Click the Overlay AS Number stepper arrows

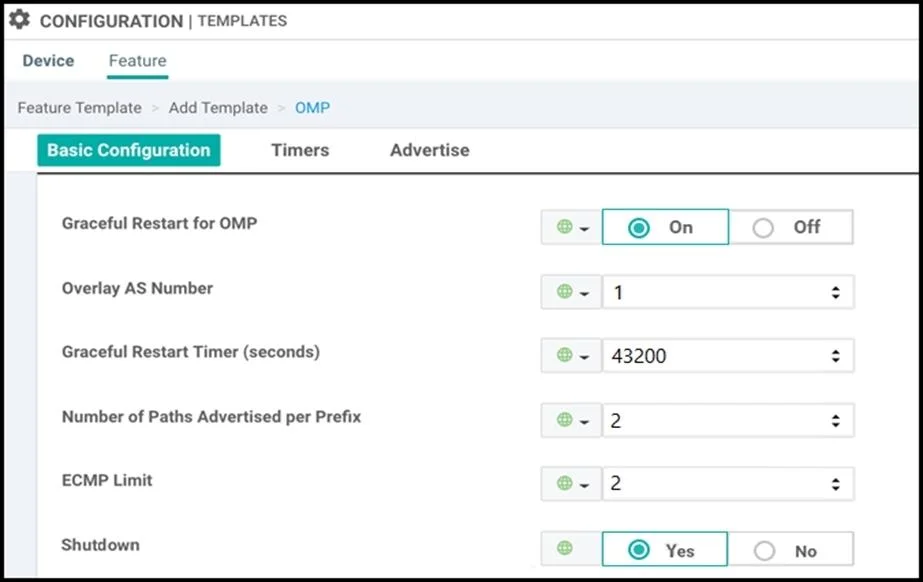pyautogui.click(x=835, y=292)
